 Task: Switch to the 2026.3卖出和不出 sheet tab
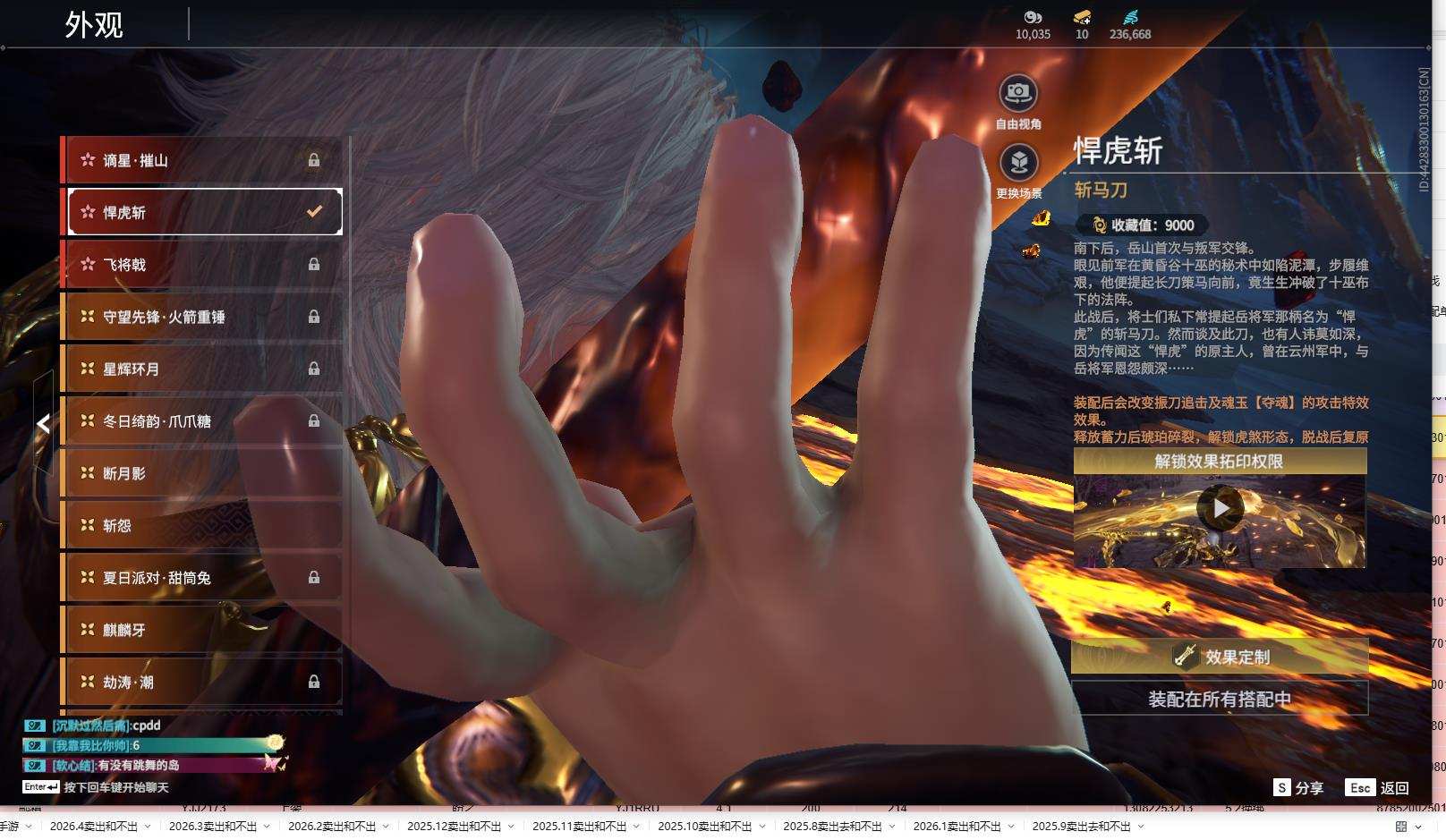212,827
